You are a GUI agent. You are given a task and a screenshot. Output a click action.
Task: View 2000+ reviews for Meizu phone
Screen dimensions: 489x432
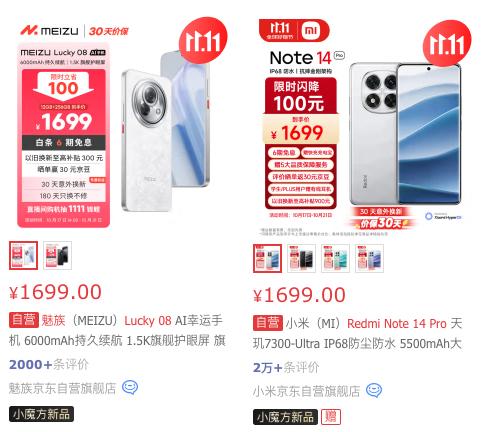pyautogui.click(x=49, y=365)
